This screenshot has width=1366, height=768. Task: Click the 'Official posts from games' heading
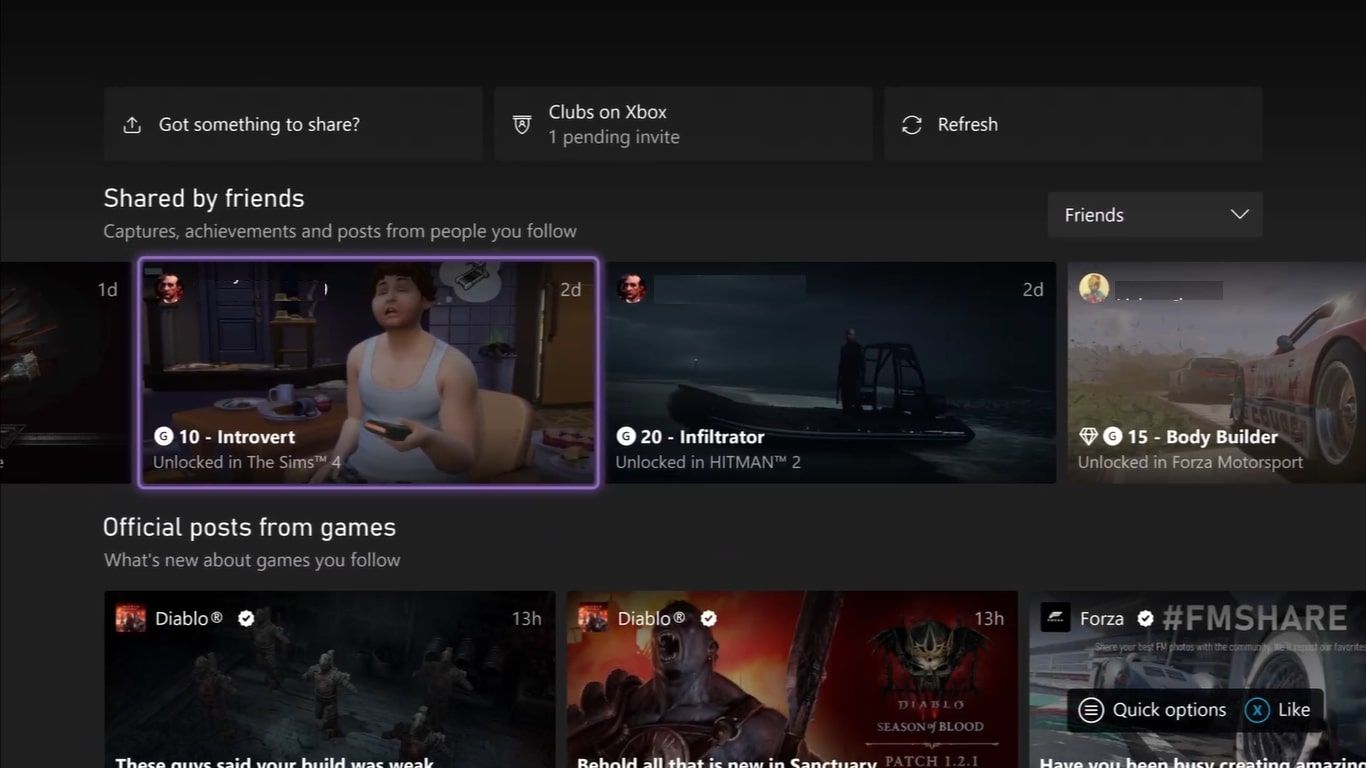pos(249,527)
